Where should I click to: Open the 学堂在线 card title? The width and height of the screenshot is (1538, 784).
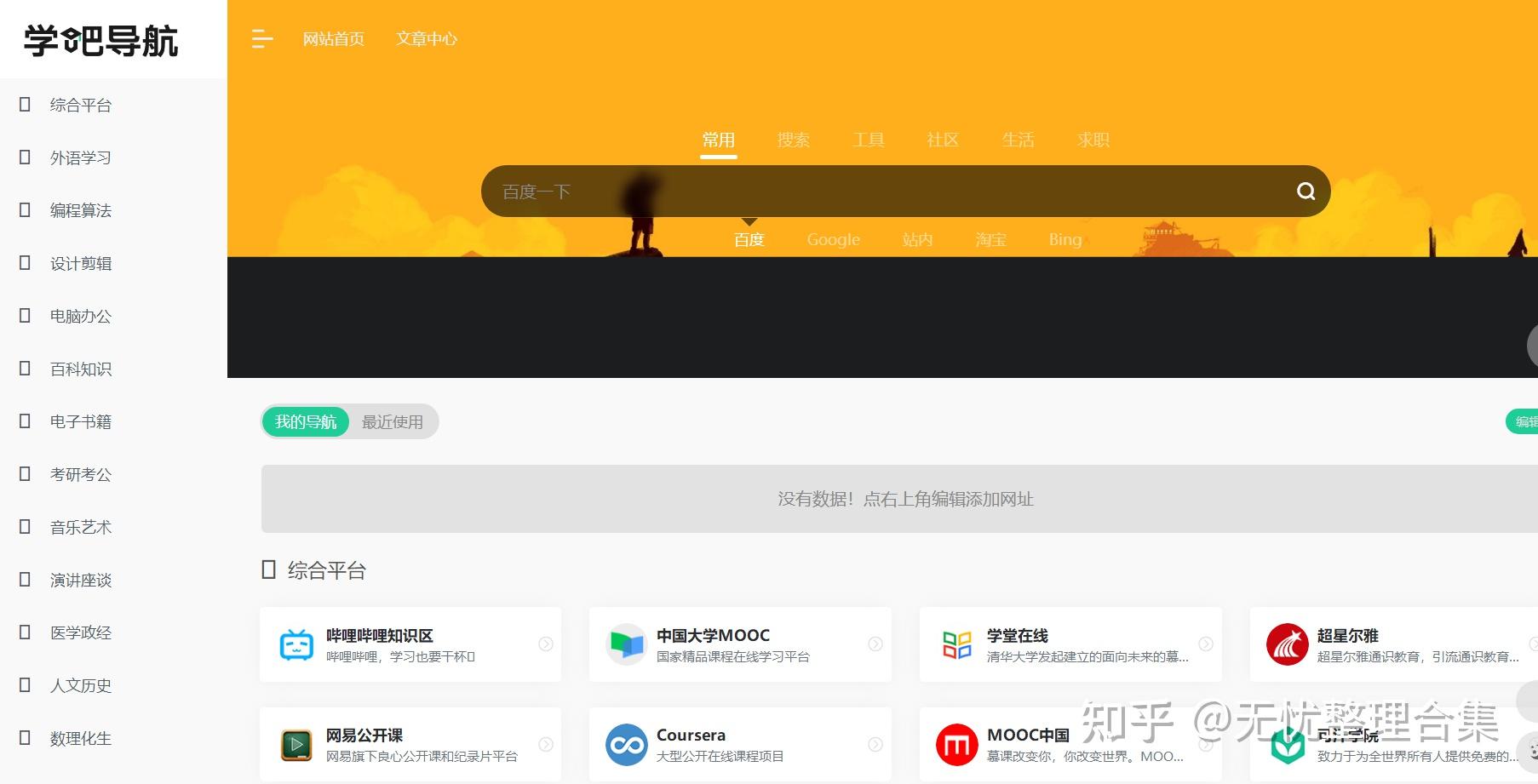click(x=1018, y=636)
